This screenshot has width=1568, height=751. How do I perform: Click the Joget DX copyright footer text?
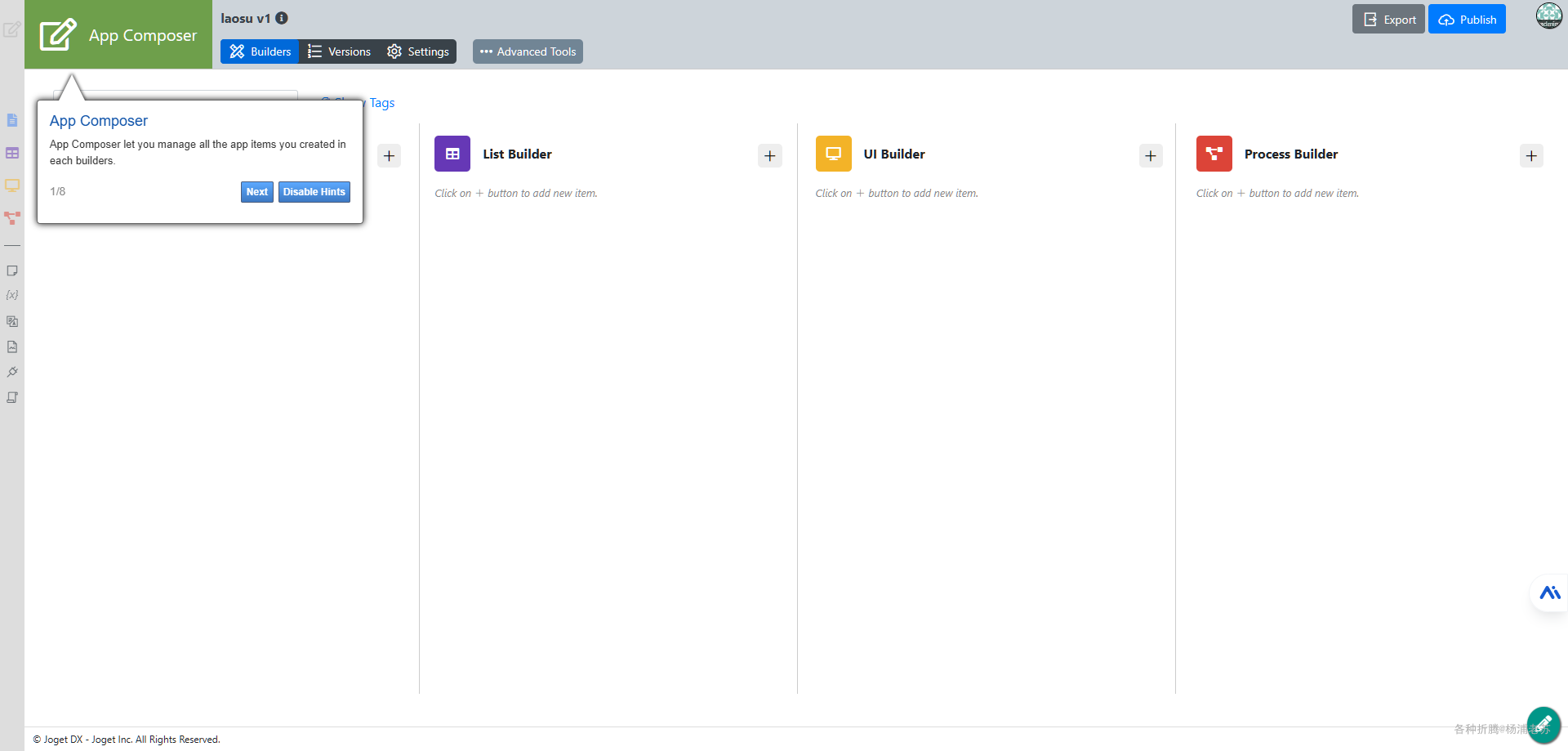click(127, 740)
